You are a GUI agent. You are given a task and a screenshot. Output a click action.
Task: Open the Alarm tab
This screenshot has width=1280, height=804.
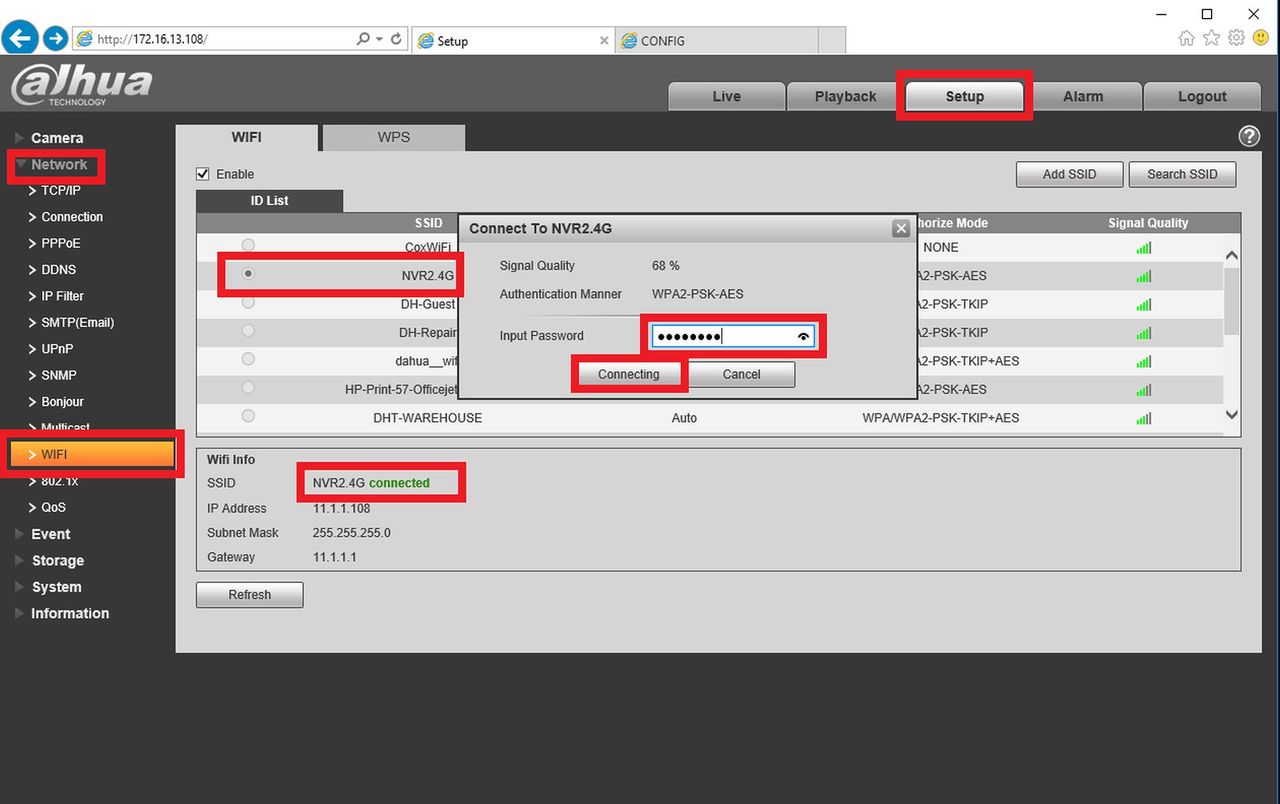pyautogui.click(x=1083, y=96)
